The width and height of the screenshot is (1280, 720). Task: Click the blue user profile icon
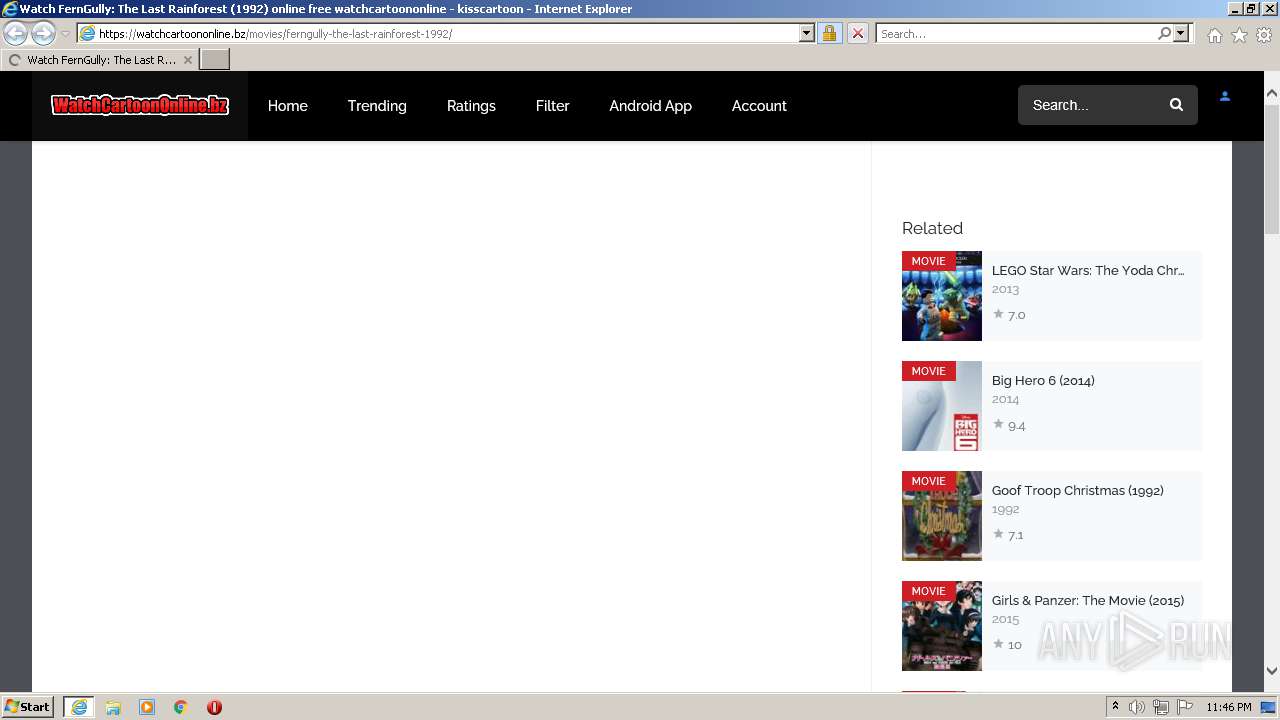coord(1224,97)
